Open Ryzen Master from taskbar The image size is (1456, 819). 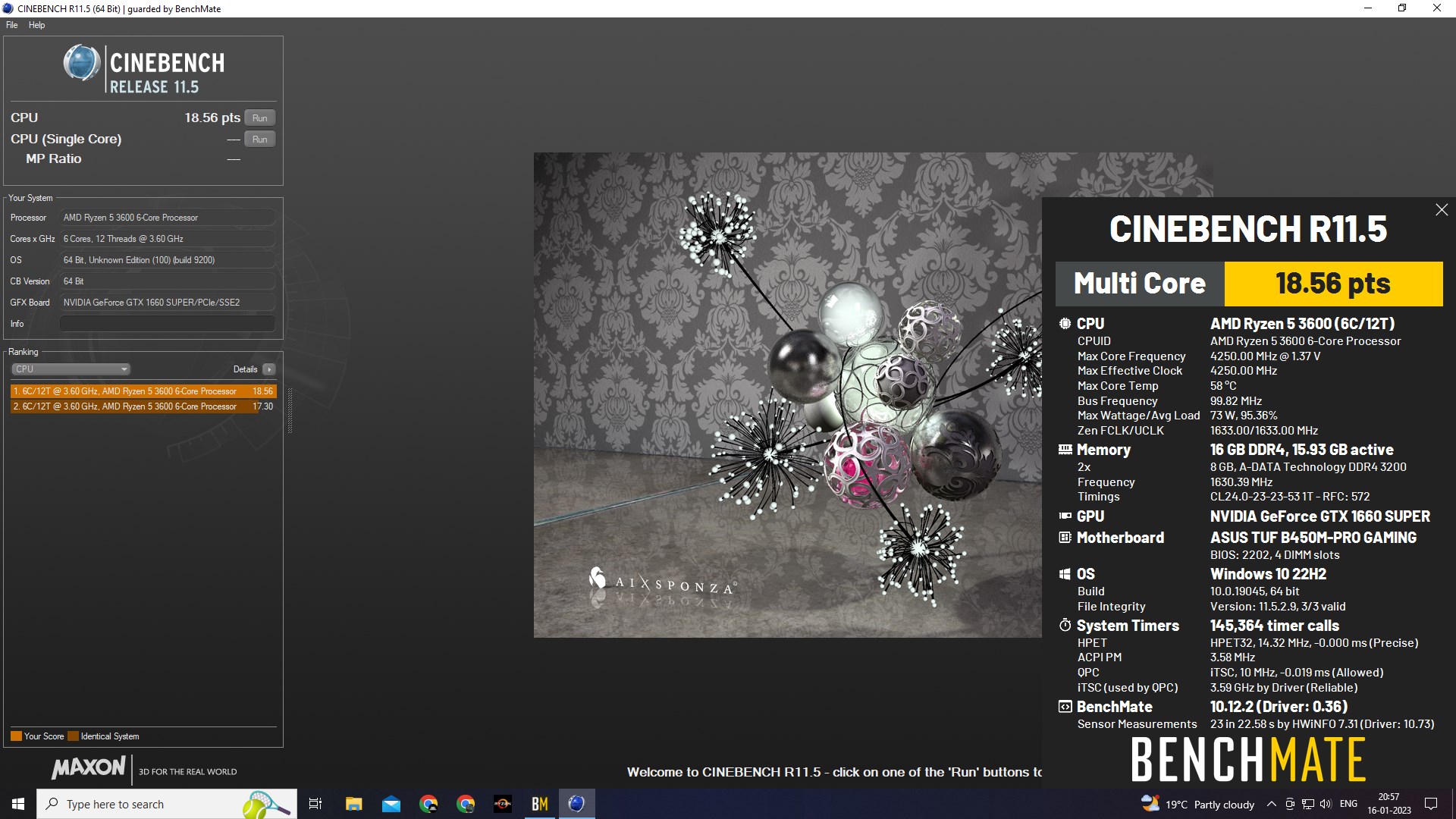pyautogui.click(x=503, y=804)
